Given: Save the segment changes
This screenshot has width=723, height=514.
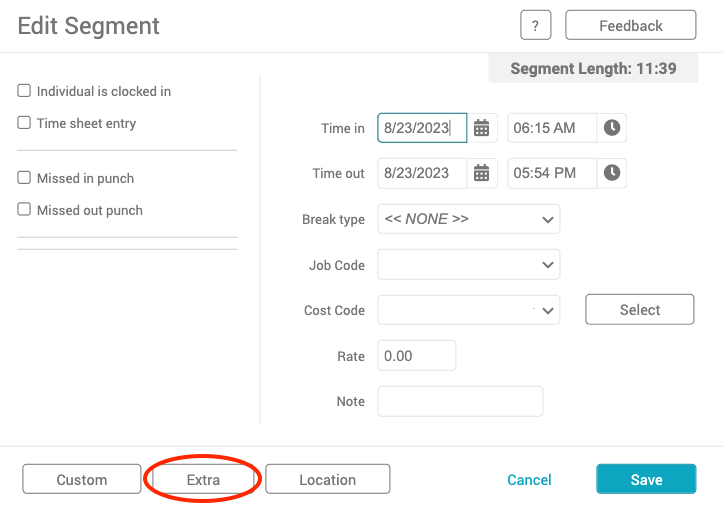Looking at the screenshot, I should pyautogui.click(x=646, y=479).
